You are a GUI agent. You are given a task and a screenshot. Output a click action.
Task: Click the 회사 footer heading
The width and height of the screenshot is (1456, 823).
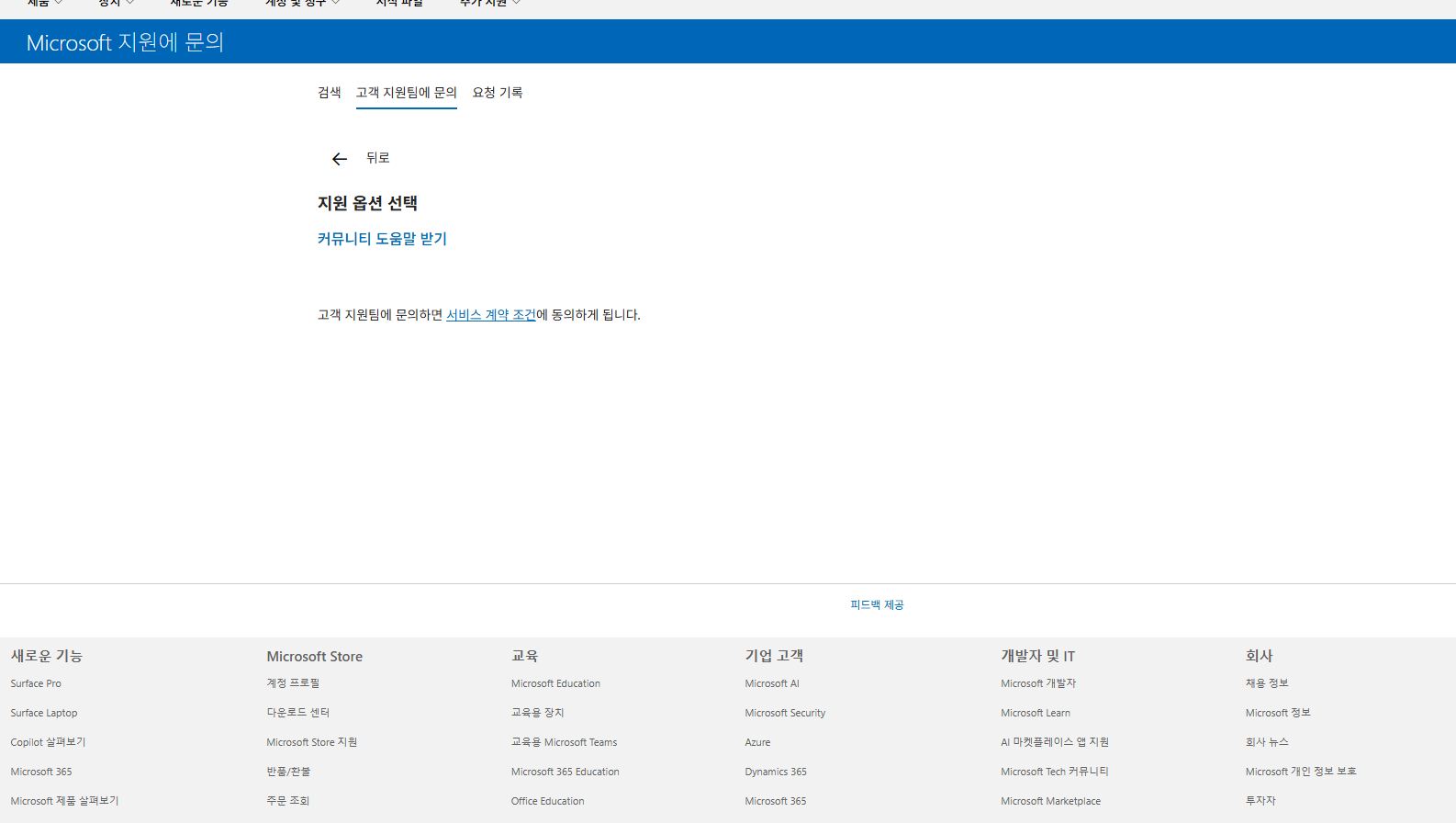1260,656
